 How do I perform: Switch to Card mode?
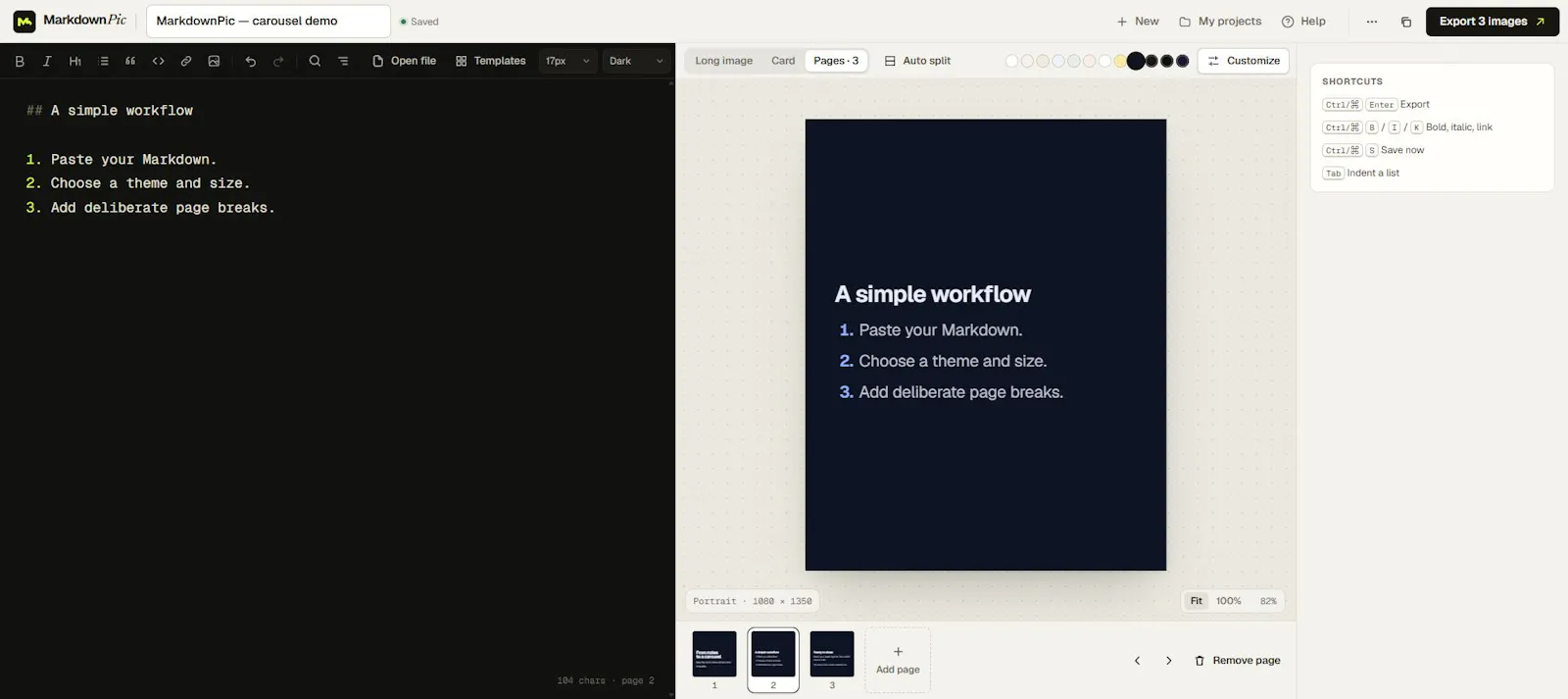(x=783, y=61)
